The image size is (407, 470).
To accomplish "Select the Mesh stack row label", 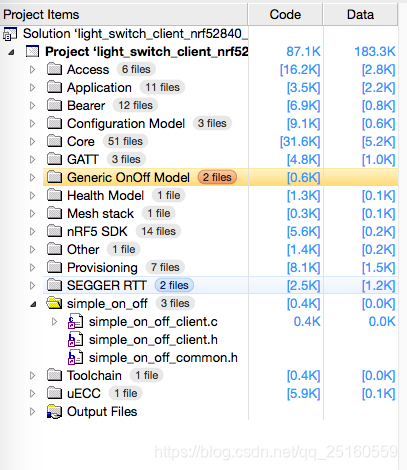I will coord(100,213).
